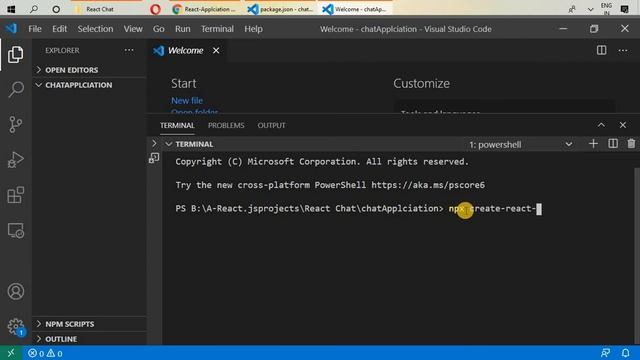Select the Welcome editor tab
This screenshot has height=360, width=640.
pos(186,50)
